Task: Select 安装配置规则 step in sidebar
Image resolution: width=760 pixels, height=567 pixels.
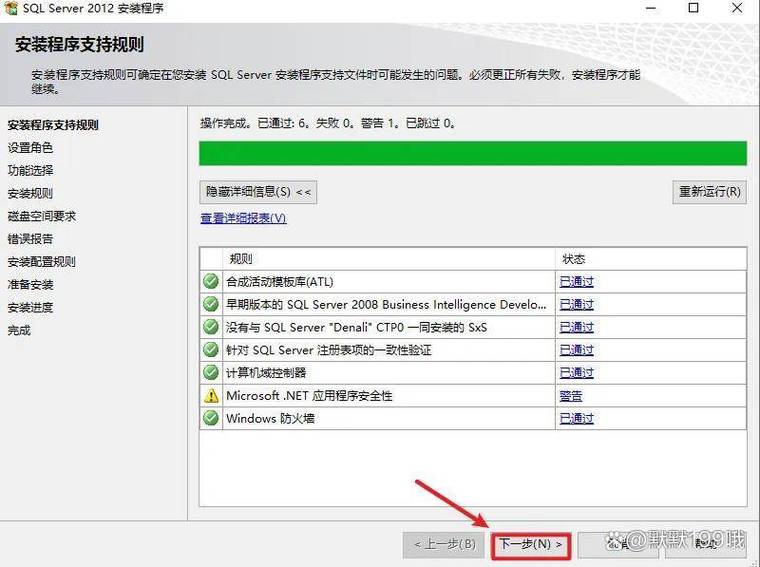Action: pos(42,262)
